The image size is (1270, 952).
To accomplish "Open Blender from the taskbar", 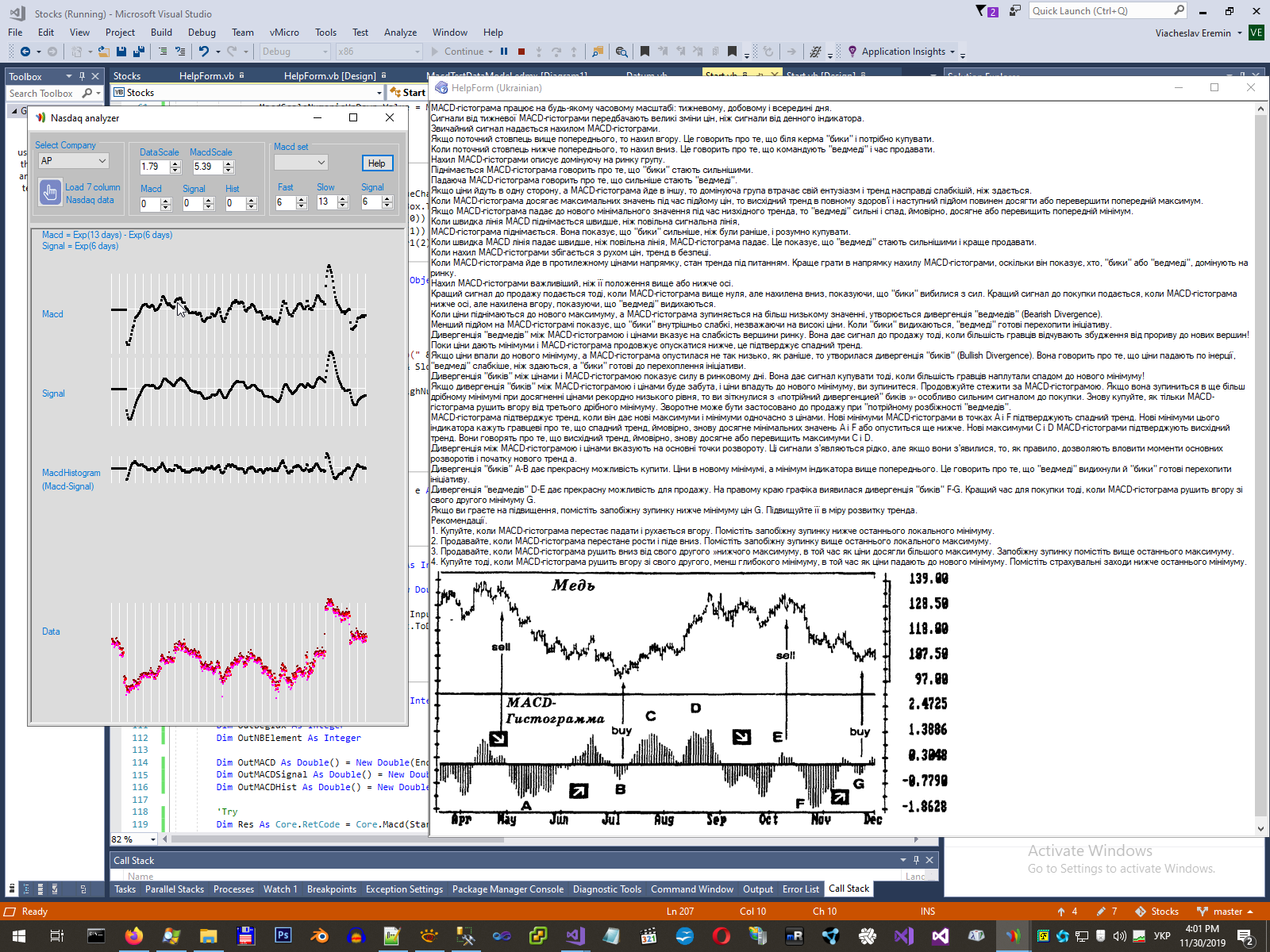I will click(320, 936).
